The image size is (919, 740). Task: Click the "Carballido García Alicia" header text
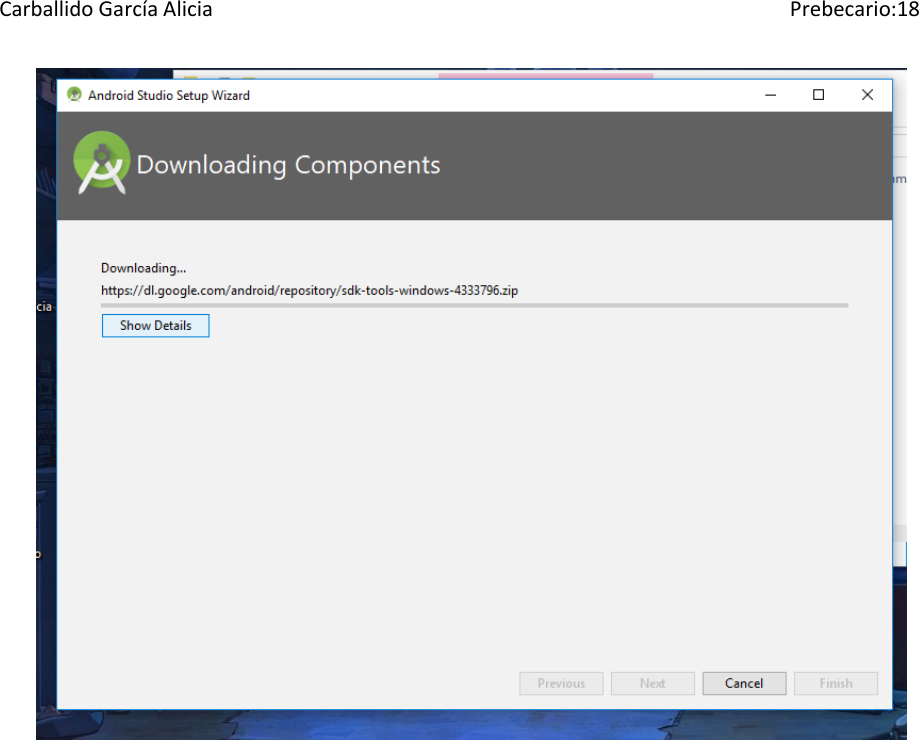(x=105, y=9)
